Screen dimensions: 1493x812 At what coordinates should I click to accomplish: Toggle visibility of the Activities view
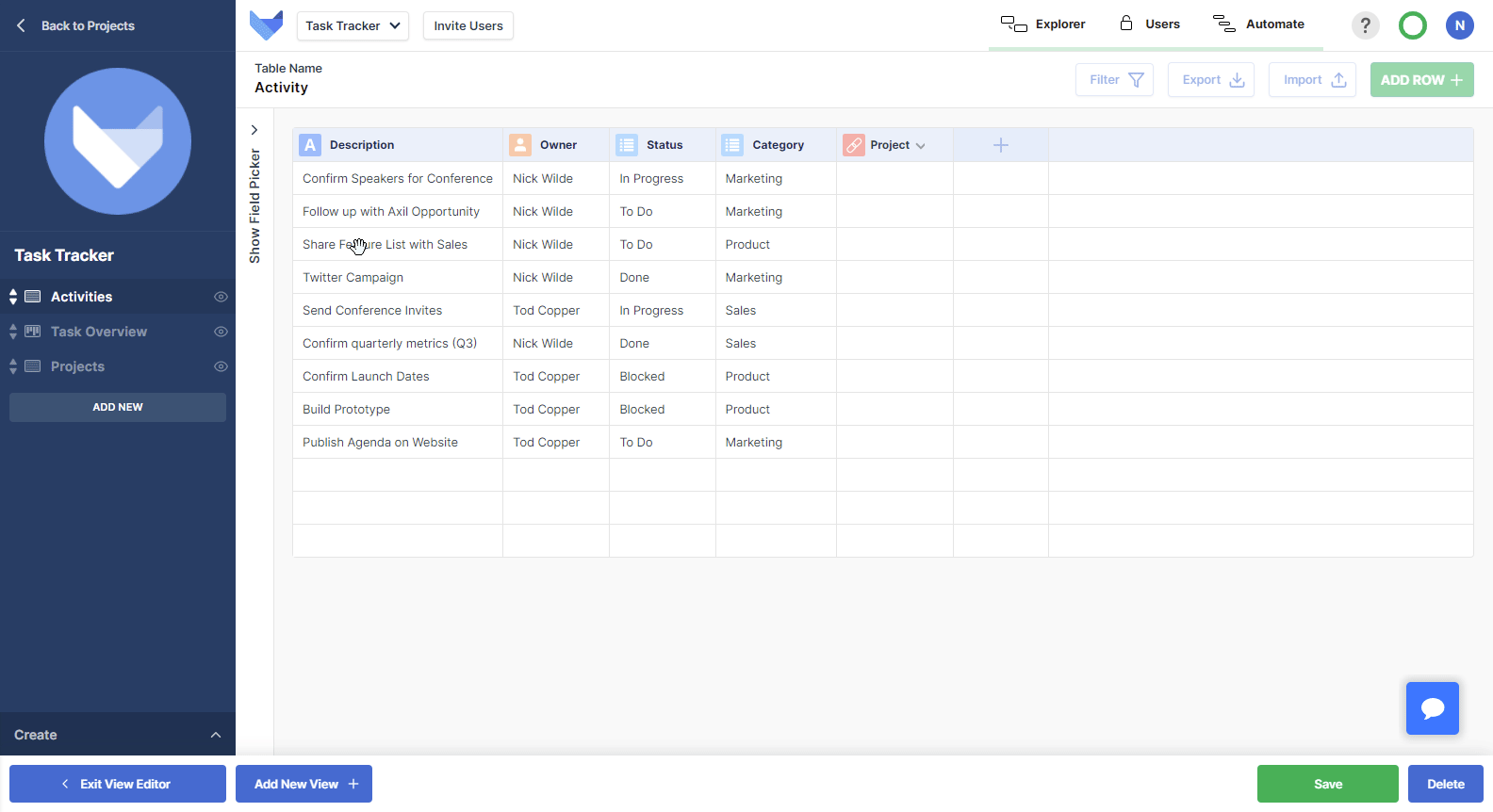[x=221, y=297]
